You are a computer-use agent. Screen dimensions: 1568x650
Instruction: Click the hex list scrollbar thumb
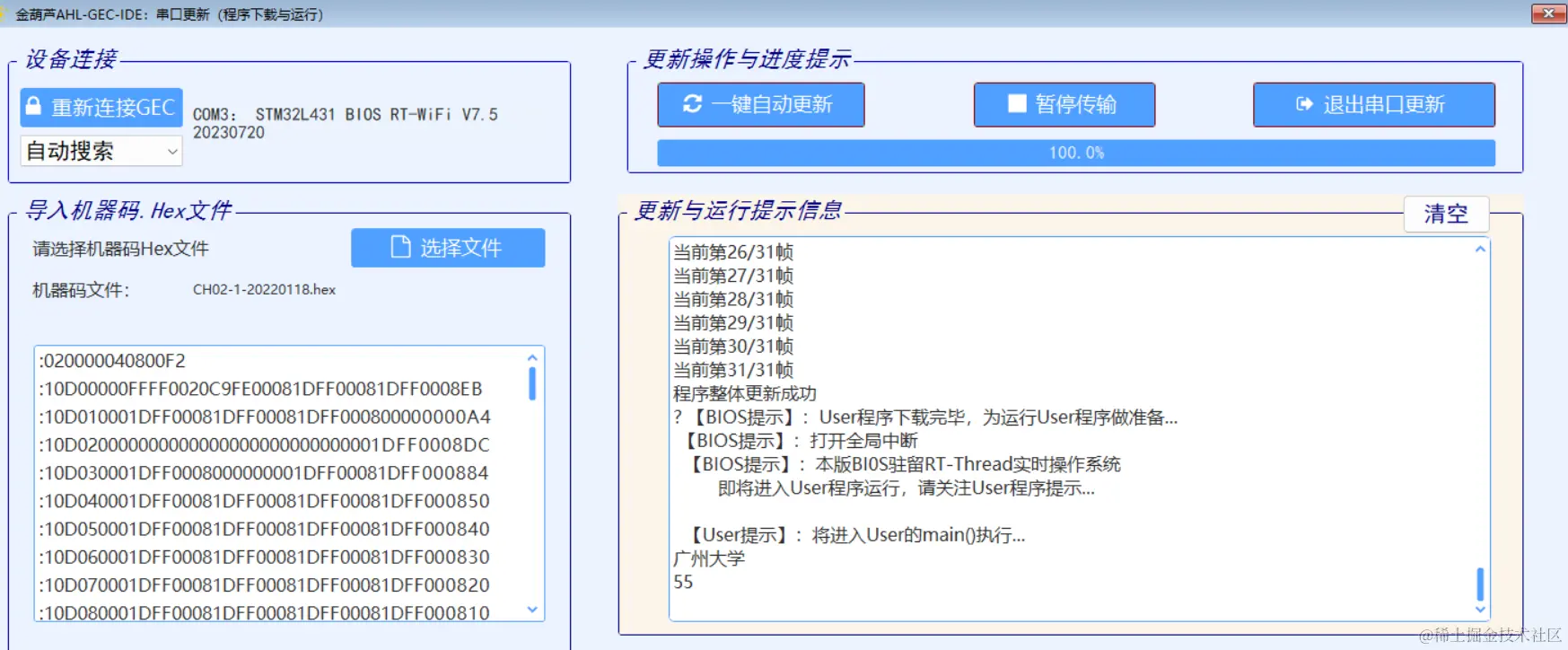[532, 383]
